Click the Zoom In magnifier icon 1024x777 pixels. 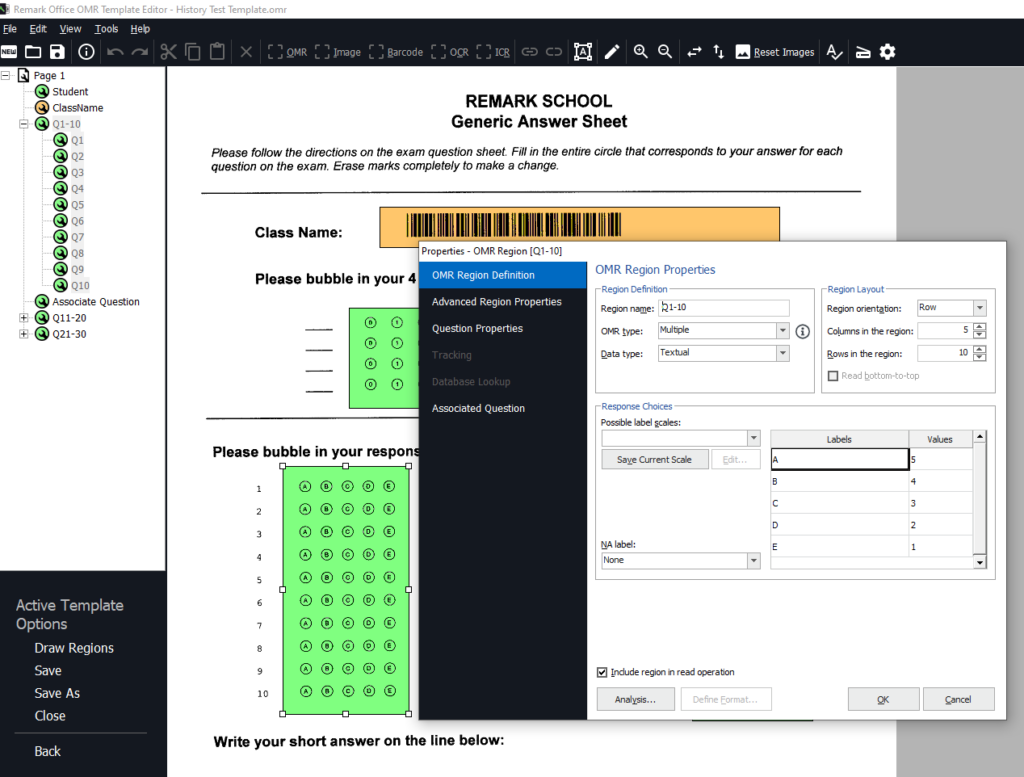[x=641, y=52]
